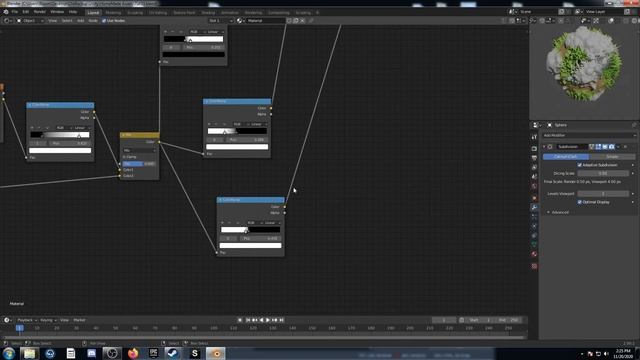Open the timeline Playback dropdown
Viewport: 640px width, 360px height.
[x=27, y=320]
